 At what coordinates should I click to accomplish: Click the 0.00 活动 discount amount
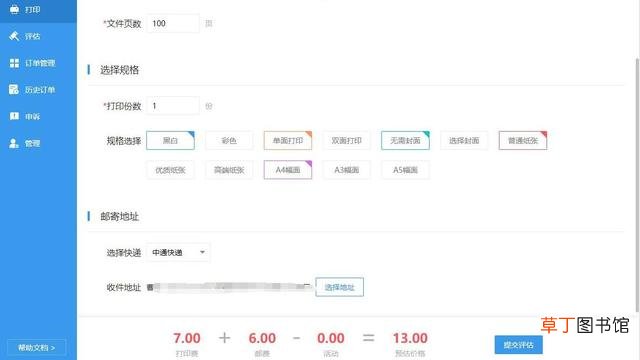point(331,338)
